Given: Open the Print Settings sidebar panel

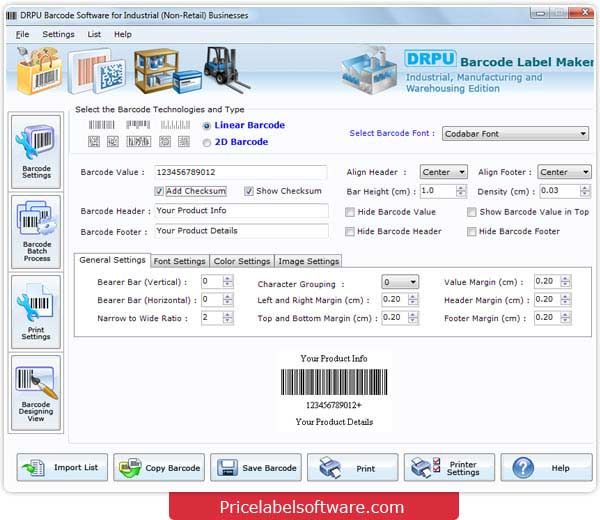Looking at the screenshot, I should (x=36, y=312).
